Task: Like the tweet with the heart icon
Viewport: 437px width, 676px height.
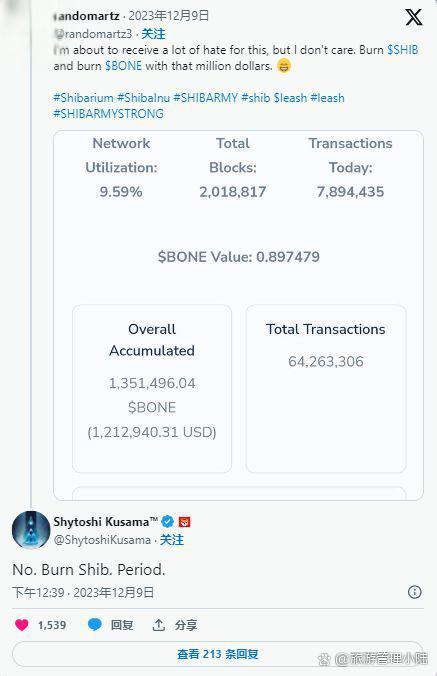Action: click(22, 625)
